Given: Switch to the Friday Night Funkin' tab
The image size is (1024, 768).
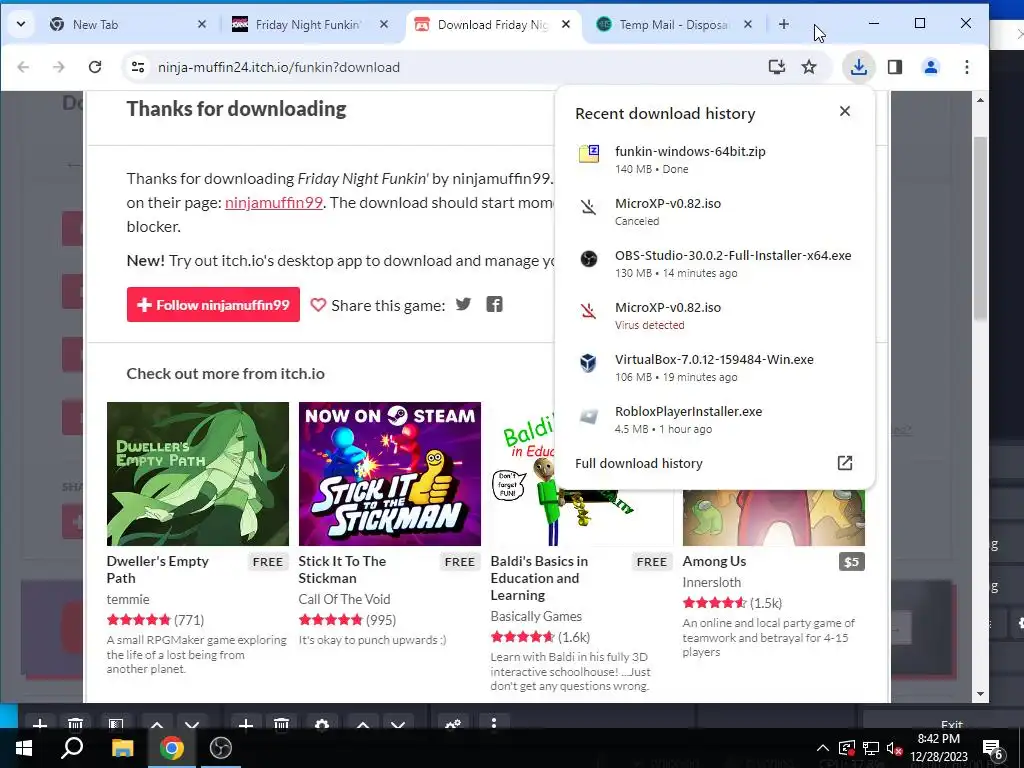Looking at the screenshot, I should click(310, 25).
